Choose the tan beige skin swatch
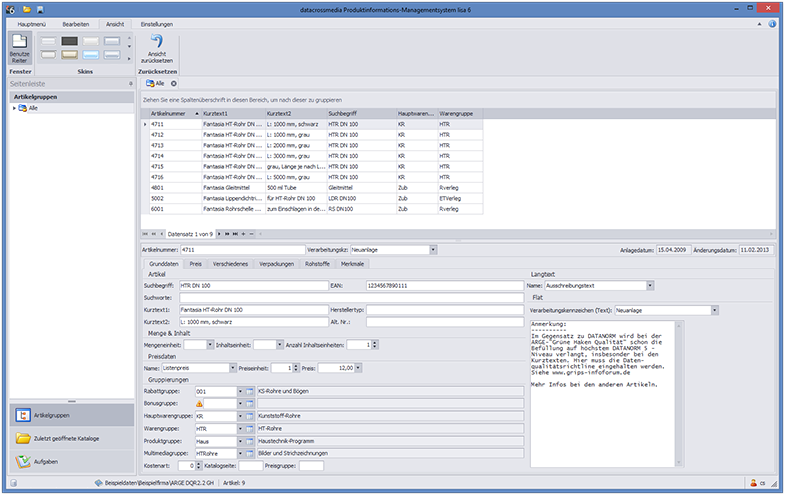 point(70,55)
